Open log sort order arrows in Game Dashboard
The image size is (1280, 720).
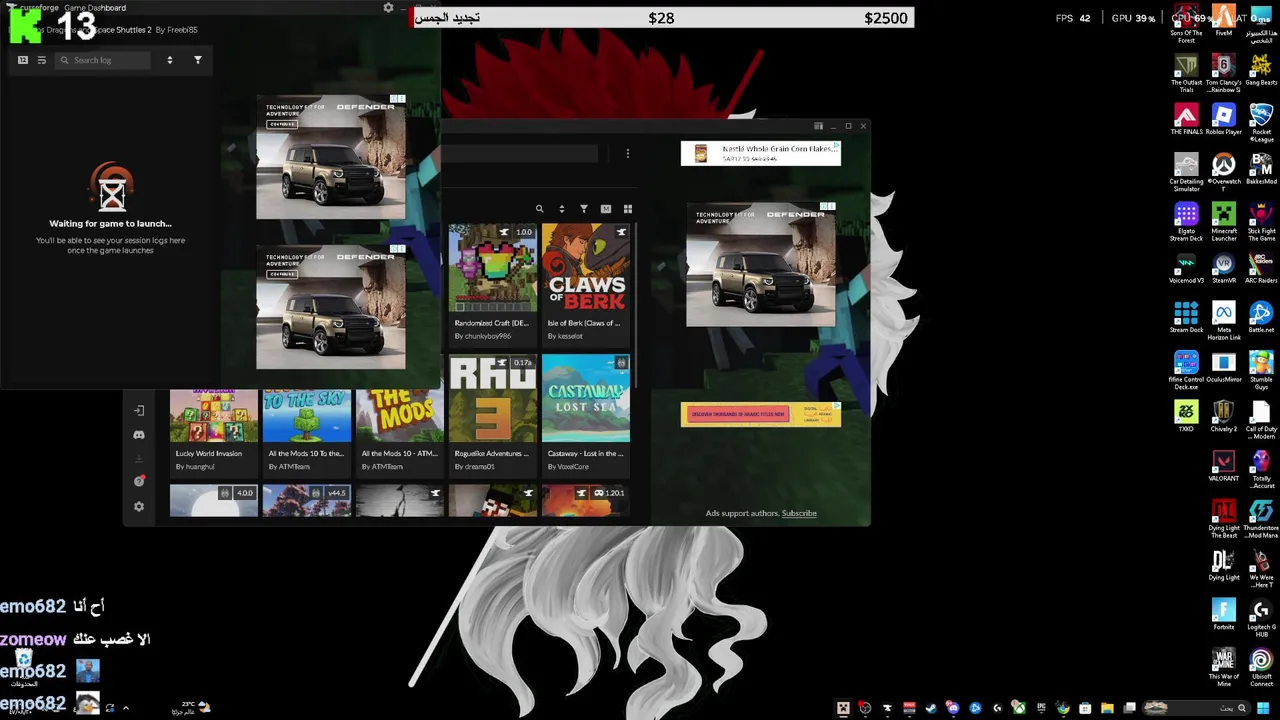tap(170, 60)
